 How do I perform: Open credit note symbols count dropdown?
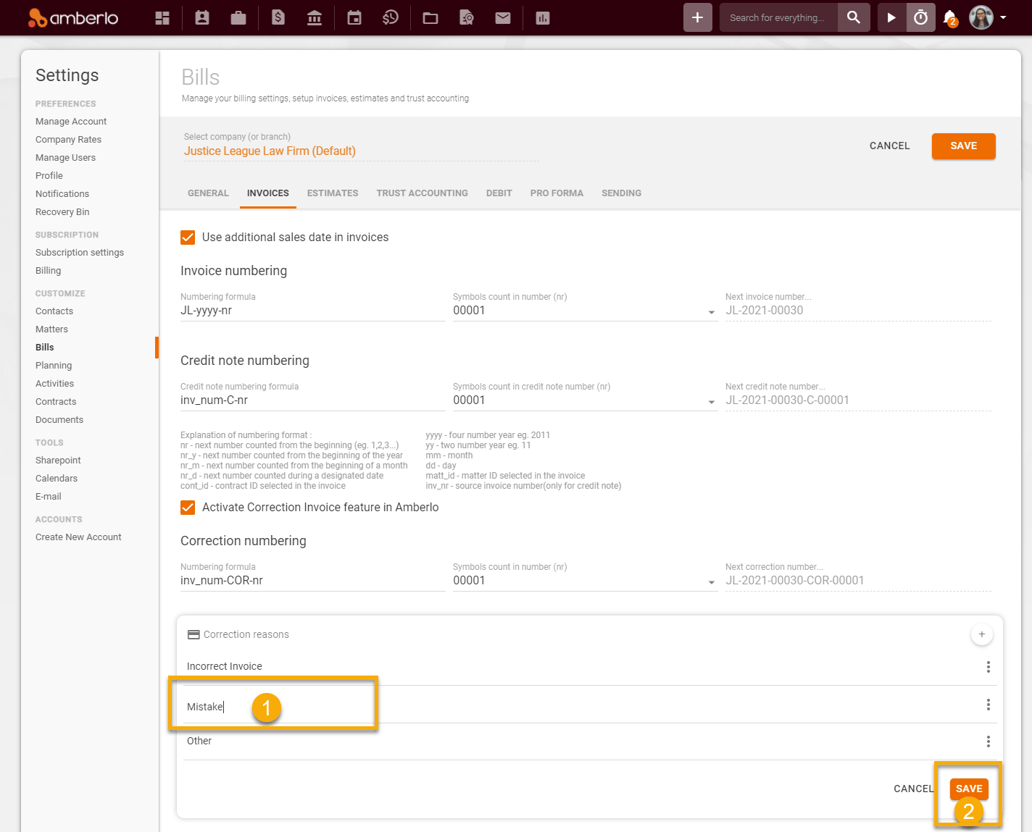(584, 401)
